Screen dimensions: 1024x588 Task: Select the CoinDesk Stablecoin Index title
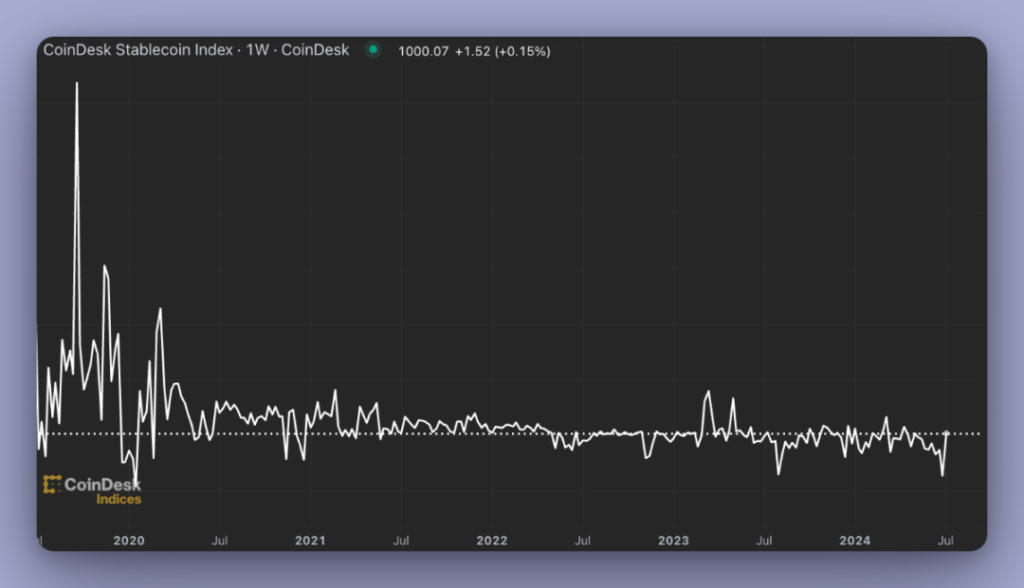[x=139, y=49]
